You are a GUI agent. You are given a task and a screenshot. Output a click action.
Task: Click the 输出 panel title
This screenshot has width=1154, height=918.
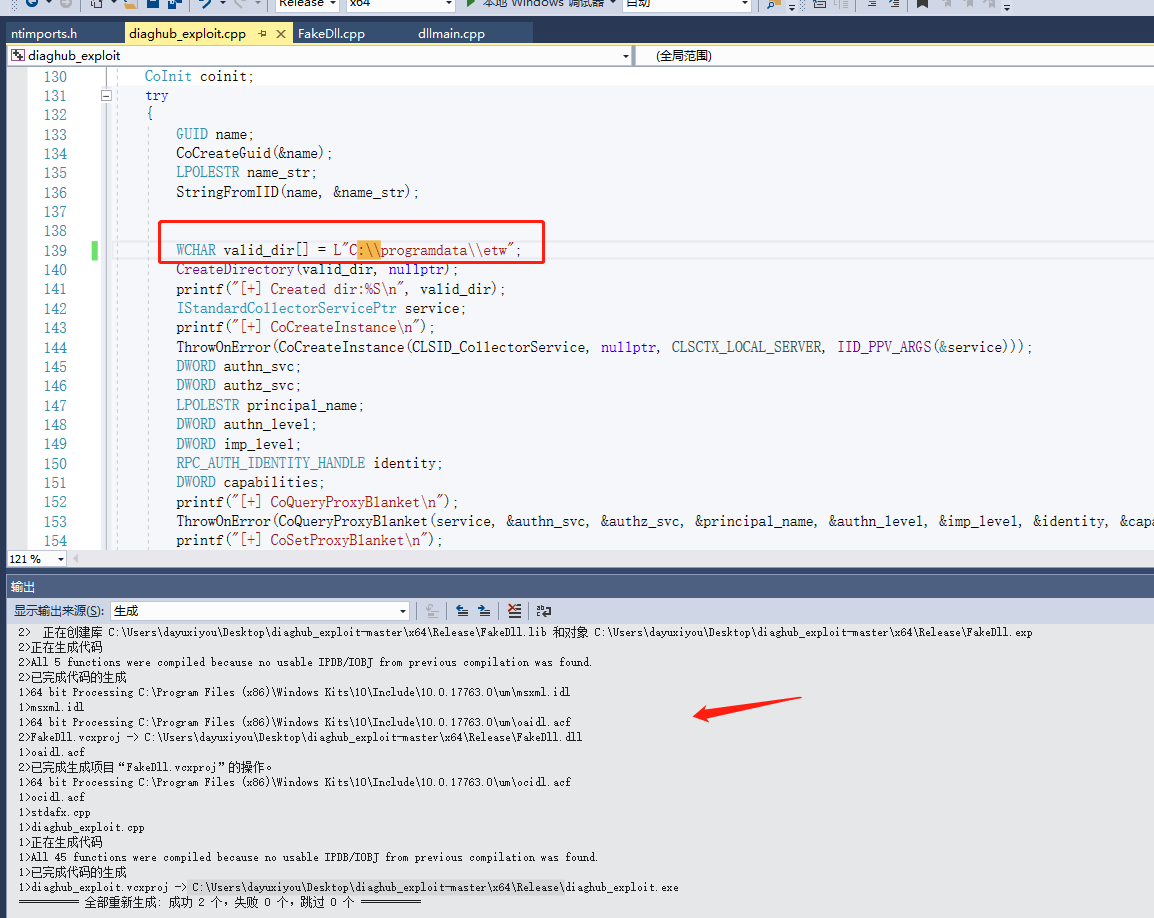(x=23, y=587)
